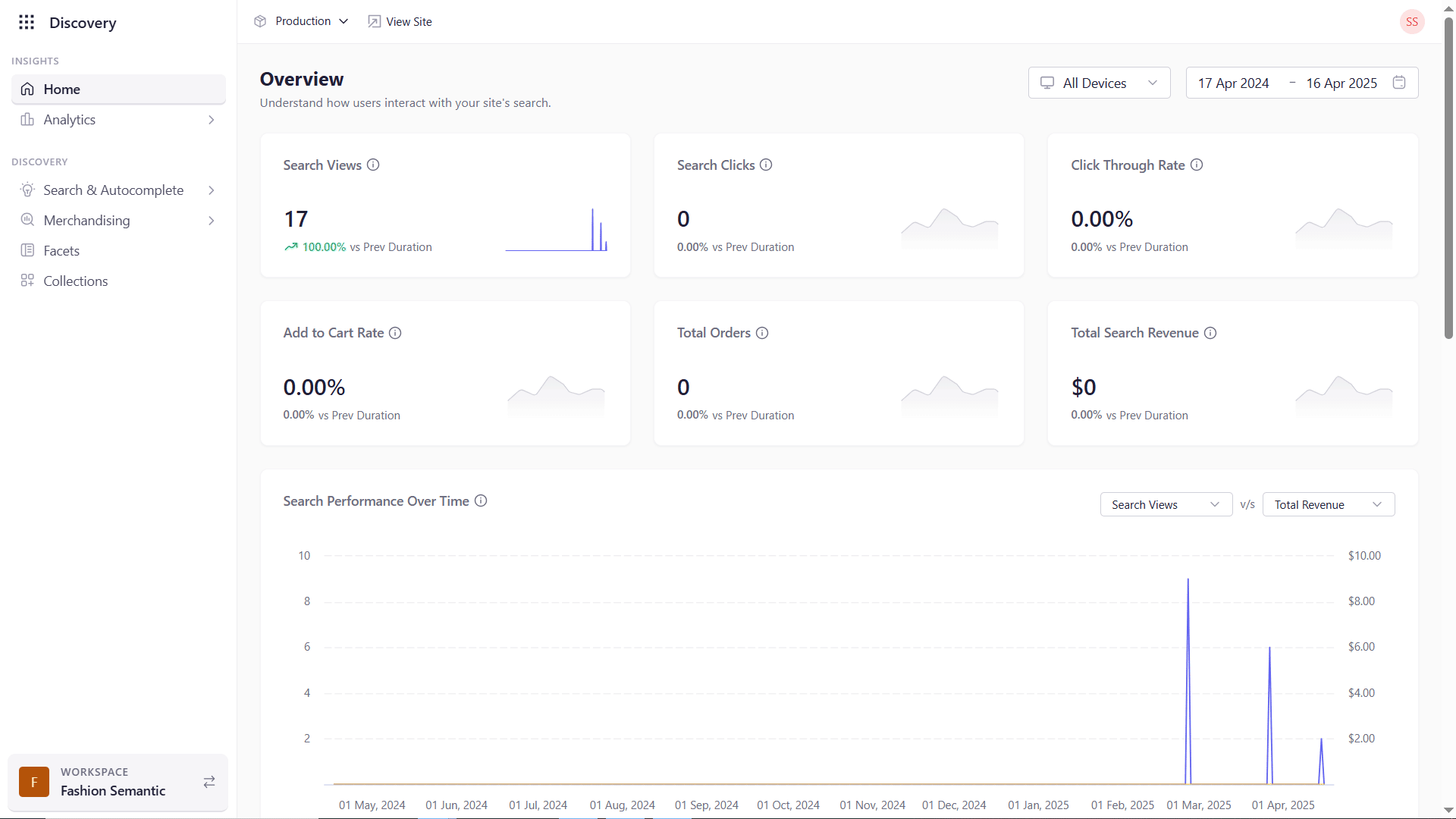The height and width of the screenshot is (819, 1456).
Task: Open the calendar icon in date range
Action: 1399,83
